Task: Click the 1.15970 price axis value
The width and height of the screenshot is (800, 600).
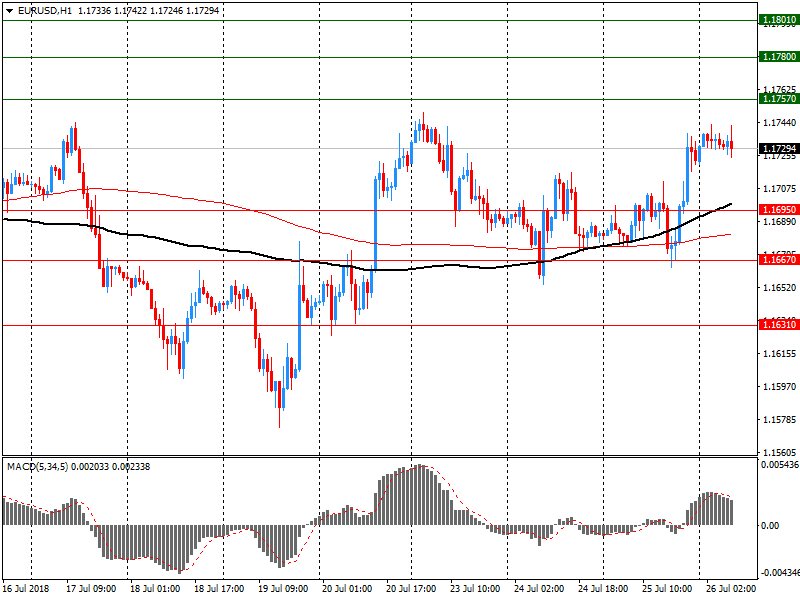Action: point(779,387)
